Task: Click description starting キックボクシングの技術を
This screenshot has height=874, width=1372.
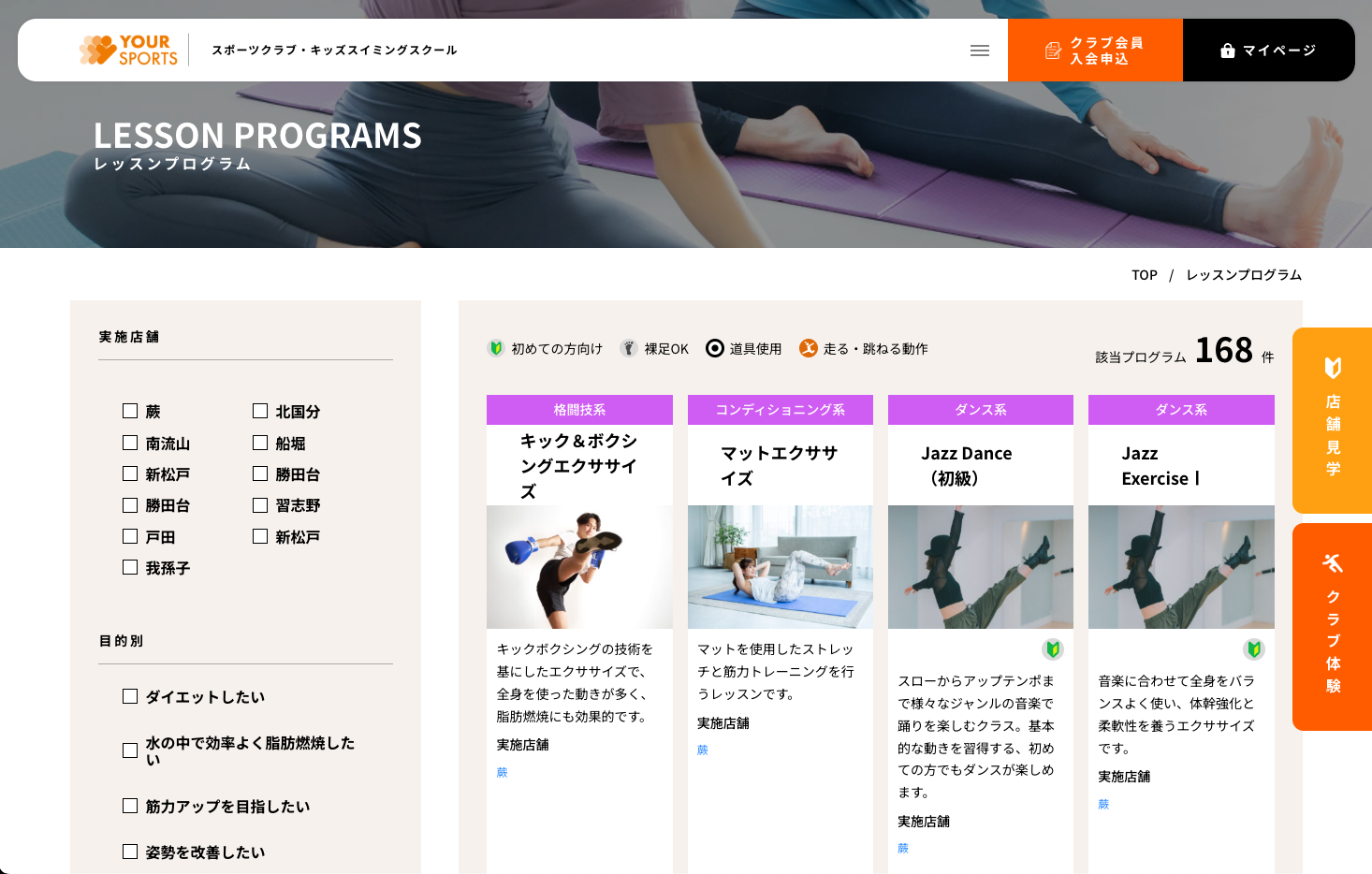Action: pyautogui.click(x=576, y=682)
